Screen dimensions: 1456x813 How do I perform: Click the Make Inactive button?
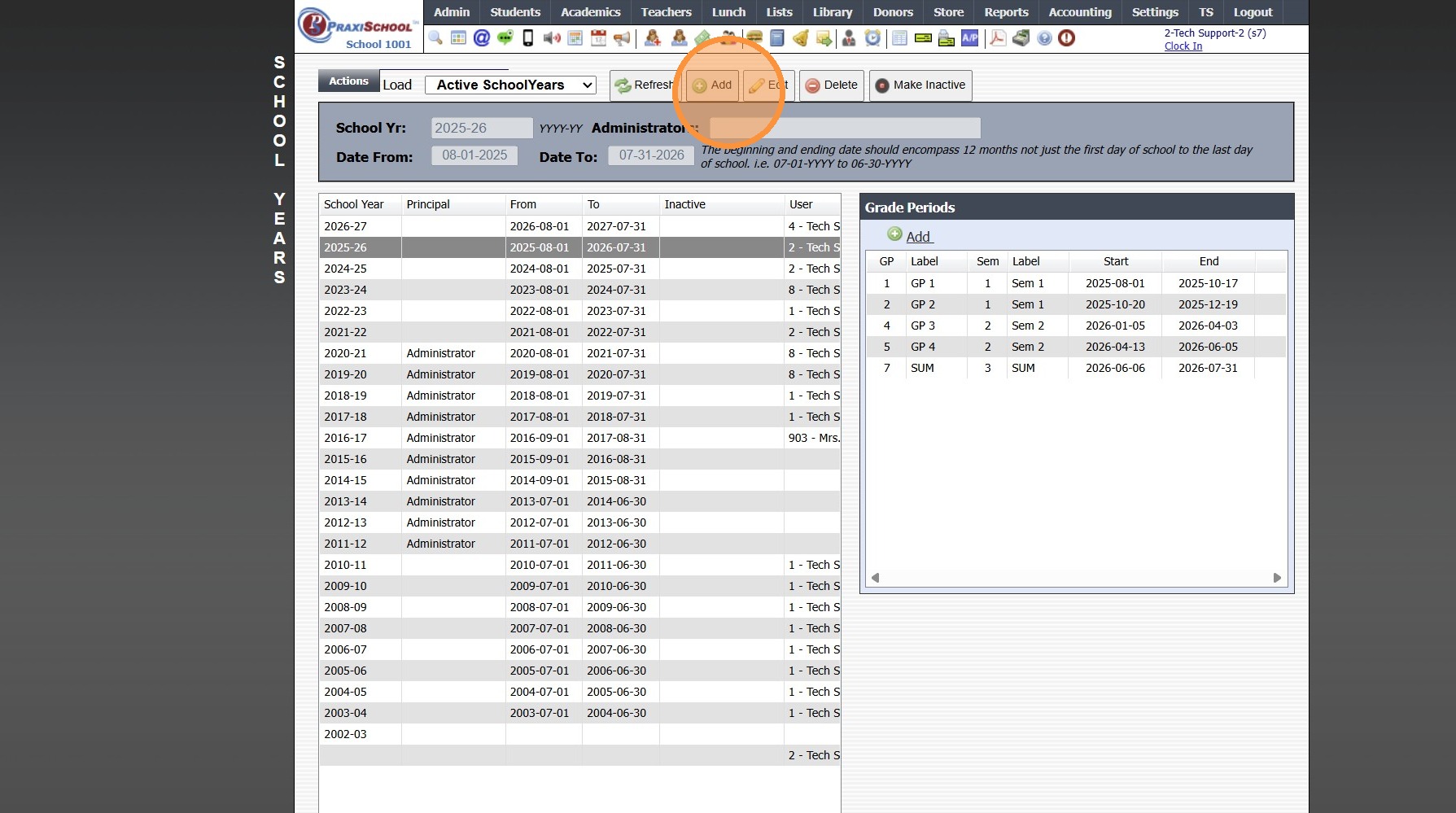(x=920, y=85)
